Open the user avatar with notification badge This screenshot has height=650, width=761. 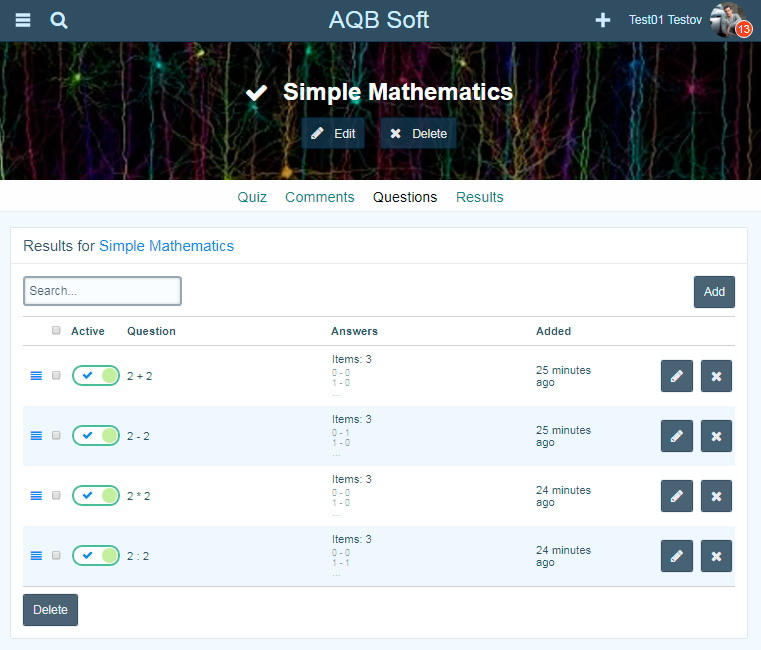pos(729,20)
